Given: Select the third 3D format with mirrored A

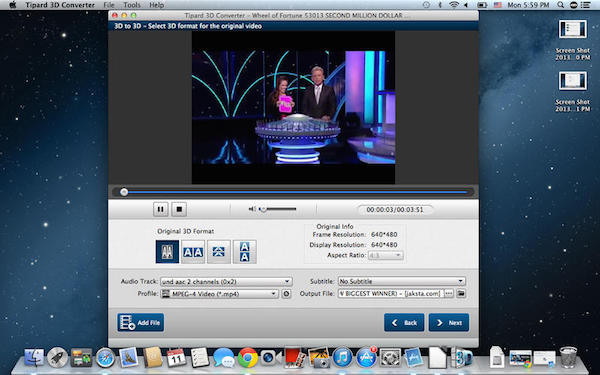Looking at the screenshot, I should click(x=218, y=252).
